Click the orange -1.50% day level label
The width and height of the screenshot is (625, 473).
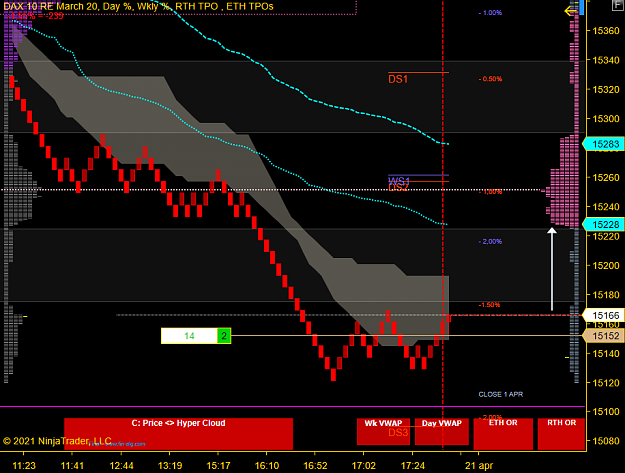tap(489, 305)
